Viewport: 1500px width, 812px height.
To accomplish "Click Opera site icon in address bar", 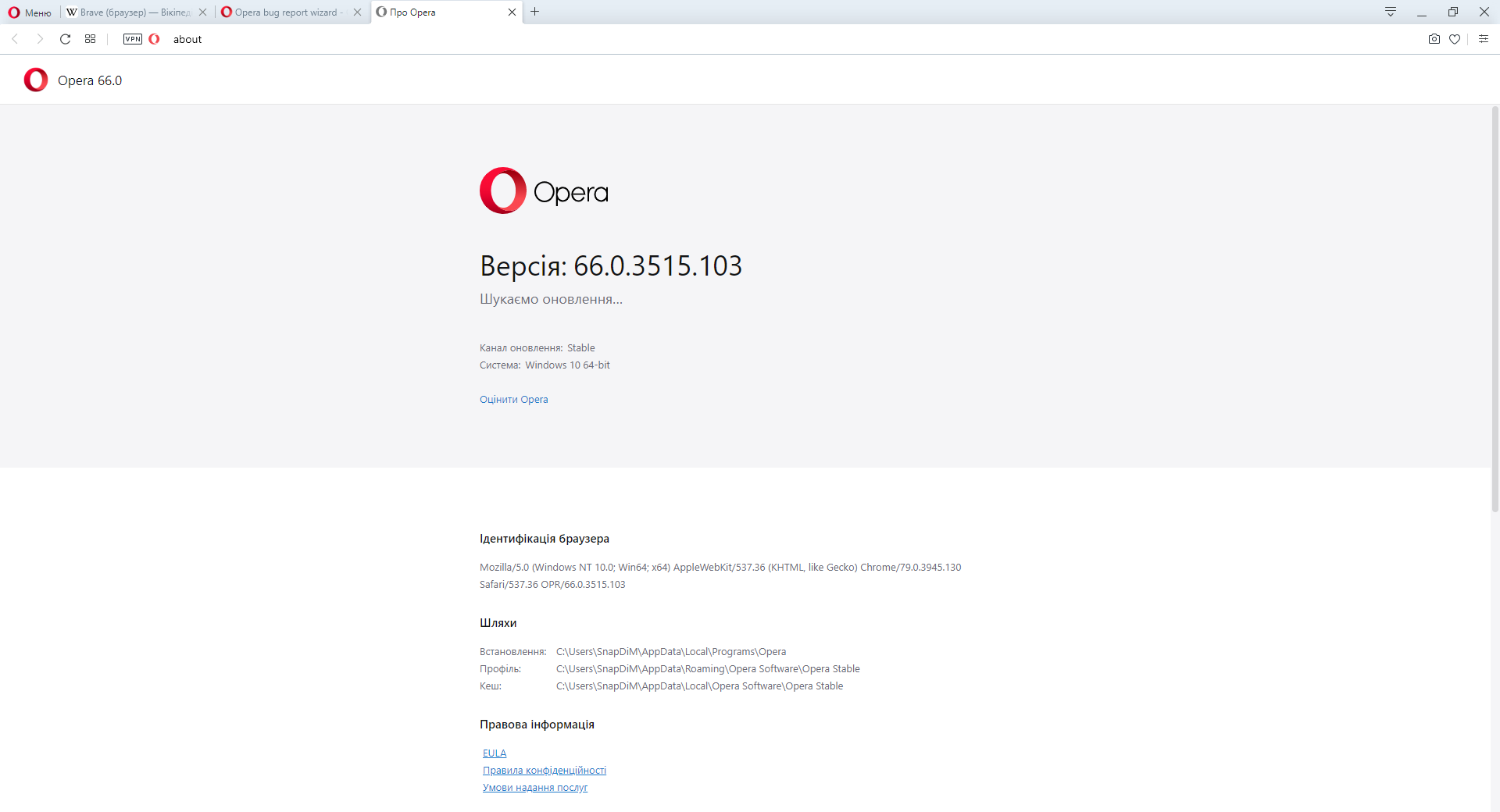I will tap(154, 39).
